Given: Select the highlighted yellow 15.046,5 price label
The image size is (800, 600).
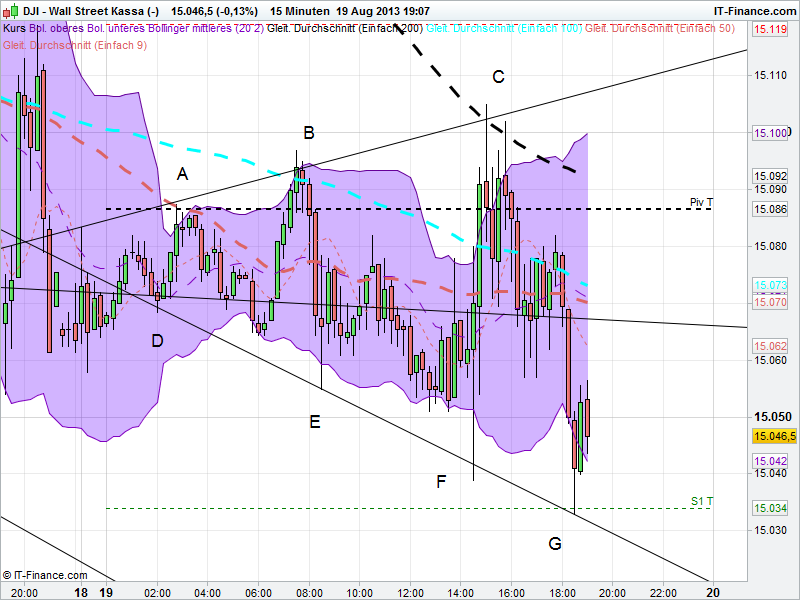Looking at the screenshot, I should tap(773, 436).
